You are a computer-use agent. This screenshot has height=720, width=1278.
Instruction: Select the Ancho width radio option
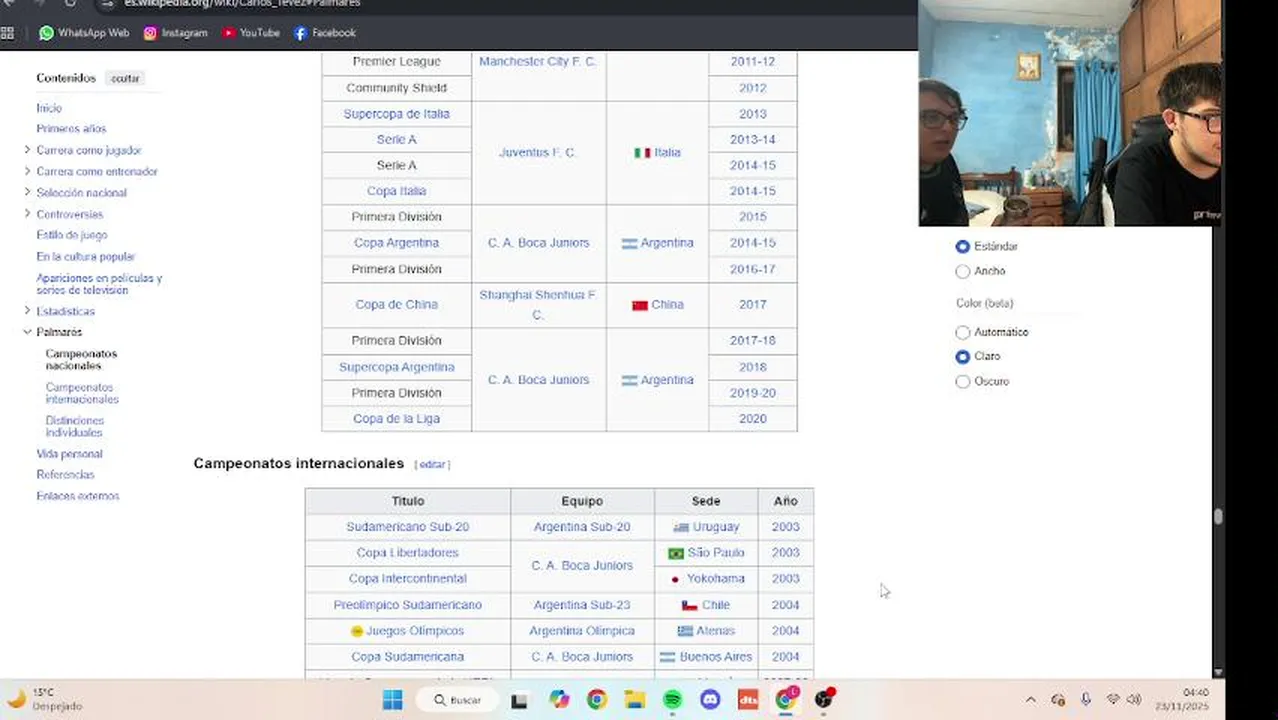pyautogui.click(x=963, y=271)
